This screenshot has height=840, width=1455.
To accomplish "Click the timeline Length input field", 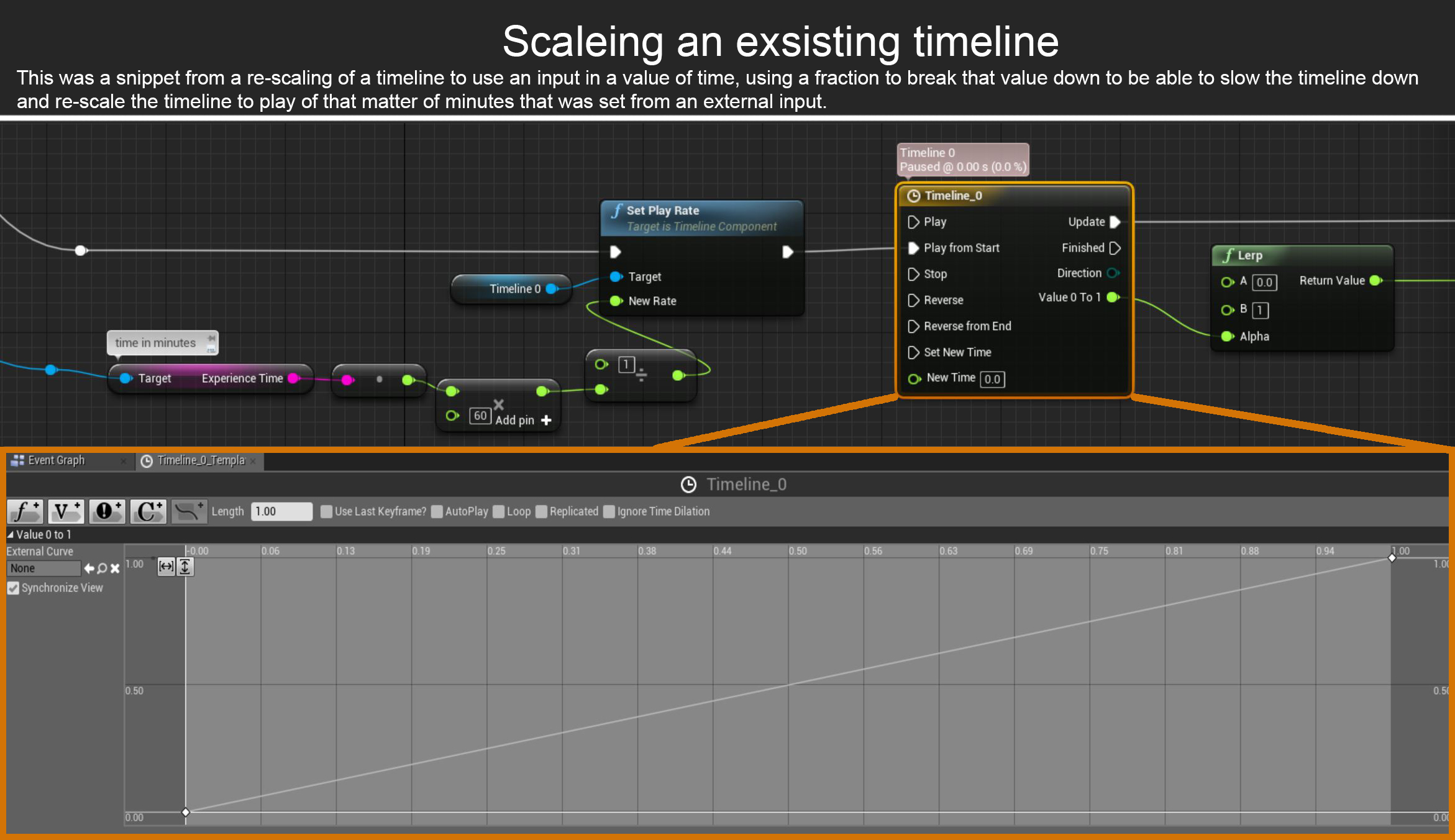I will [281, 511].
